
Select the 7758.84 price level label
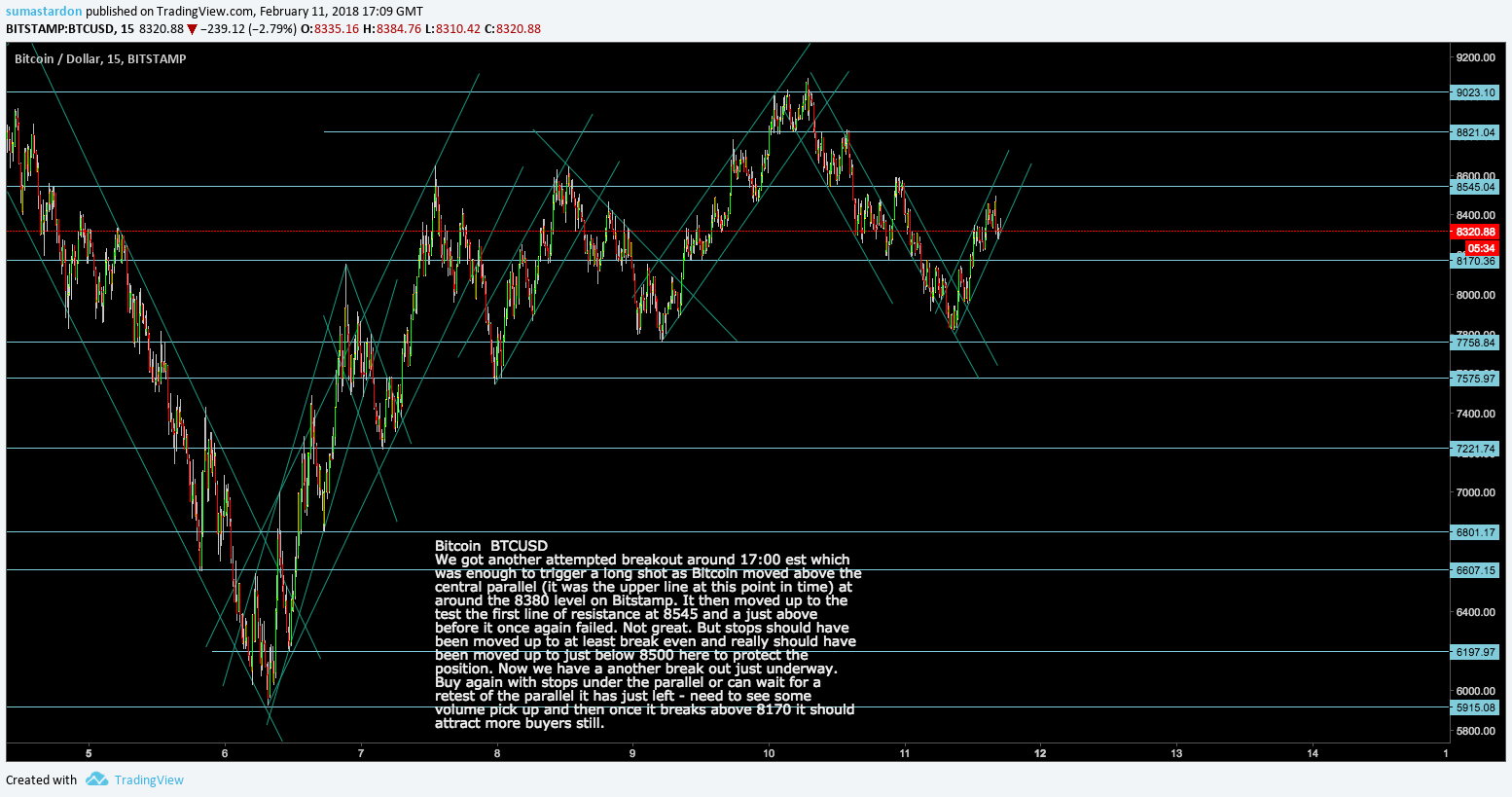coord(1476,343)
